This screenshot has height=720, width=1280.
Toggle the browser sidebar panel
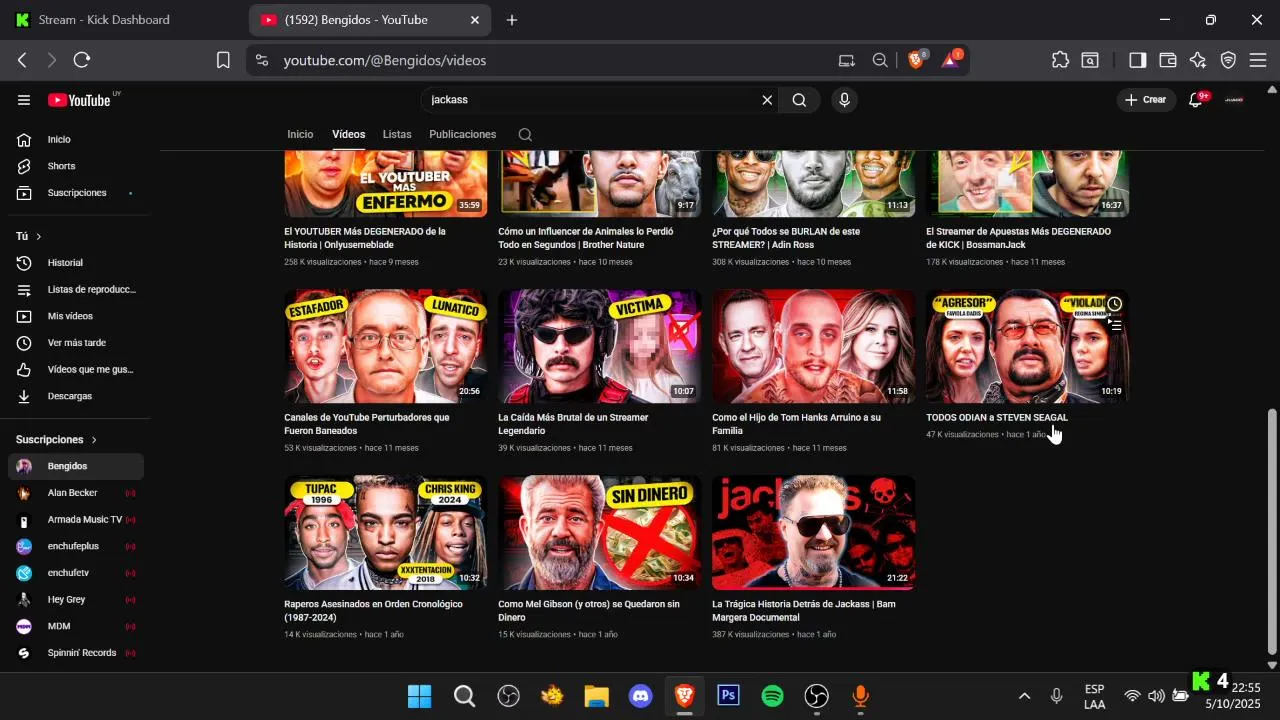pos(1137,60)
